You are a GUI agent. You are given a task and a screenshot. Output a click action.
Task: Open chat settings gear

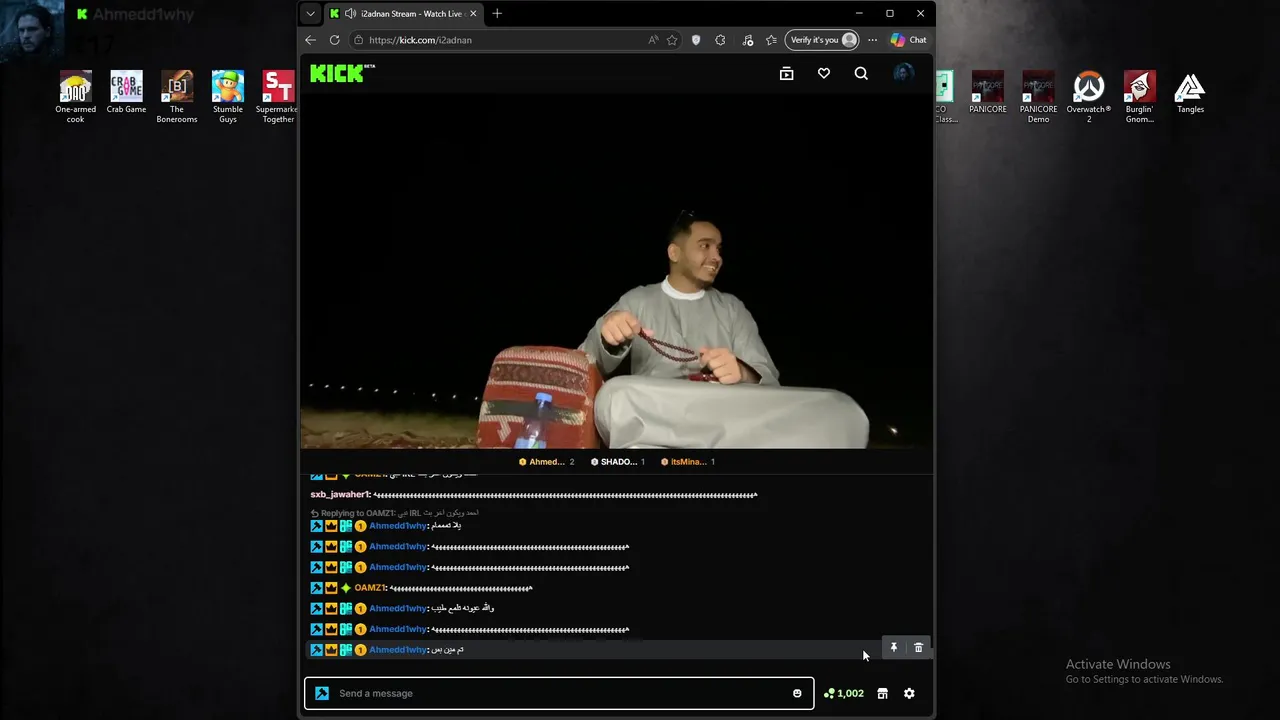click(909, 693)
